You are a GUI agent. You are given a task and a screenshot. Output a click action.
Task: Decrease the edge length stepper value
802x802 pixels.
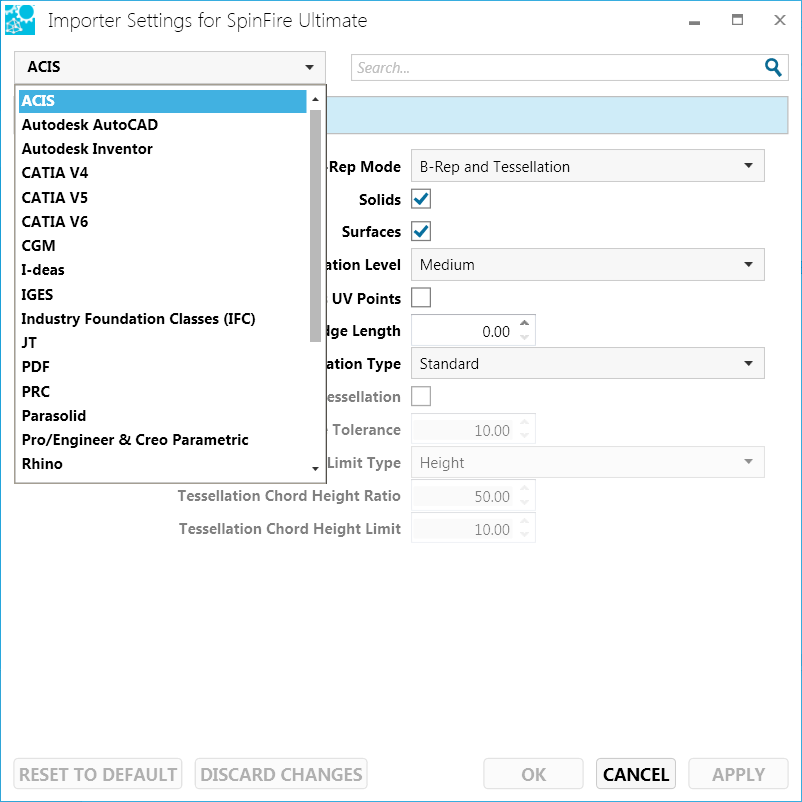(526, 338)
